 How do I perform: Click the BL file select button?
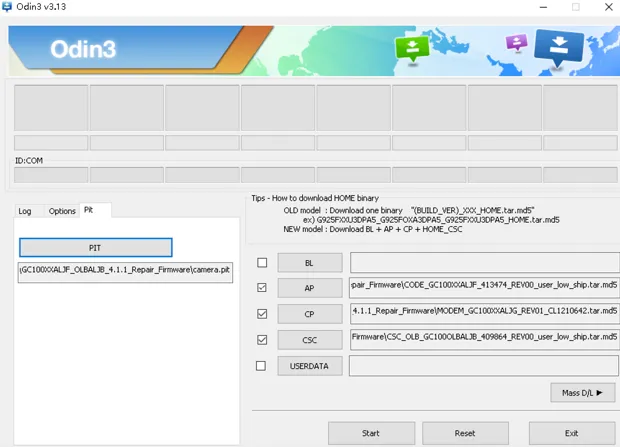(x=310, y=263)
